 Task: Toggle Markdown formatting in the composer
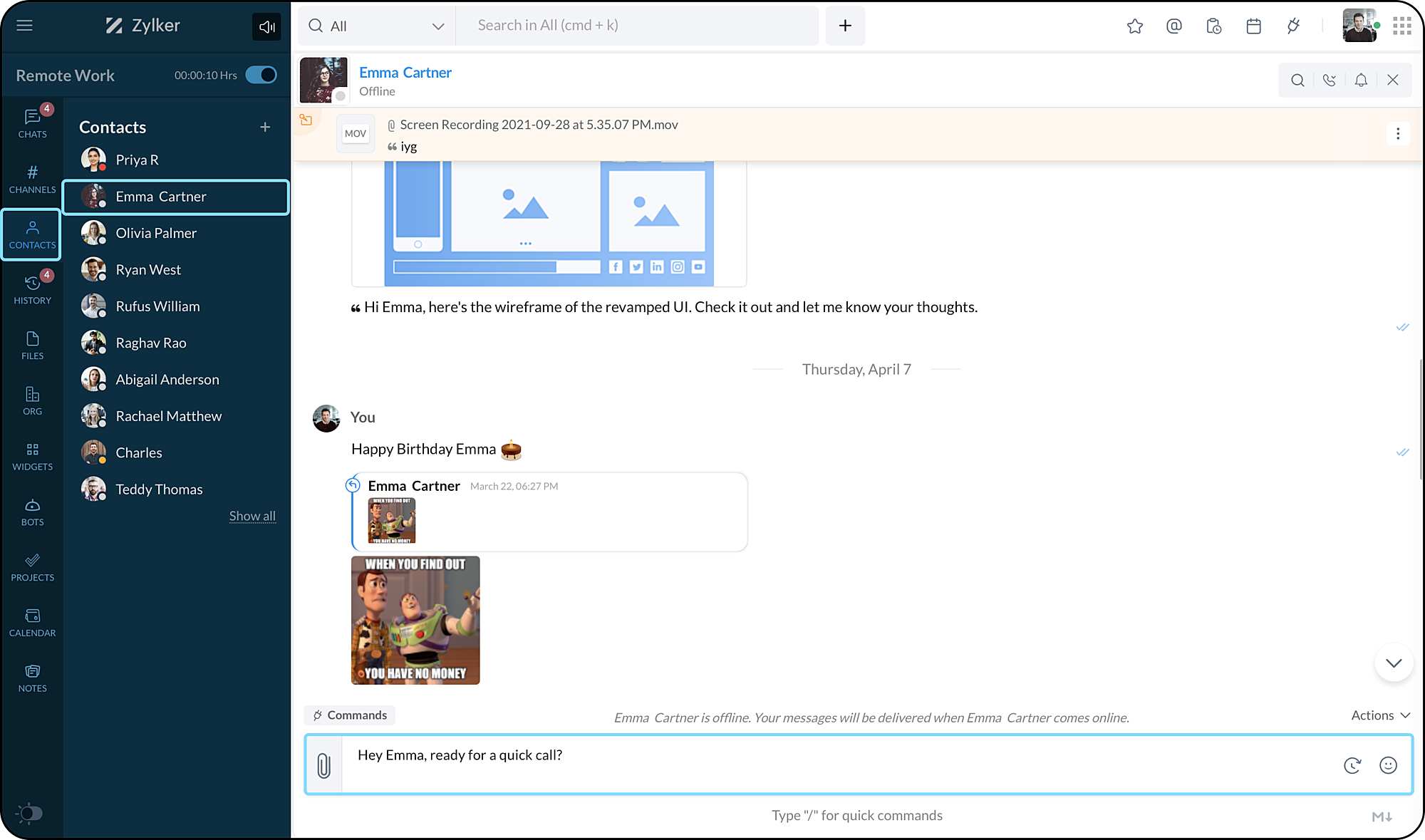click(x=1382, y=816)
